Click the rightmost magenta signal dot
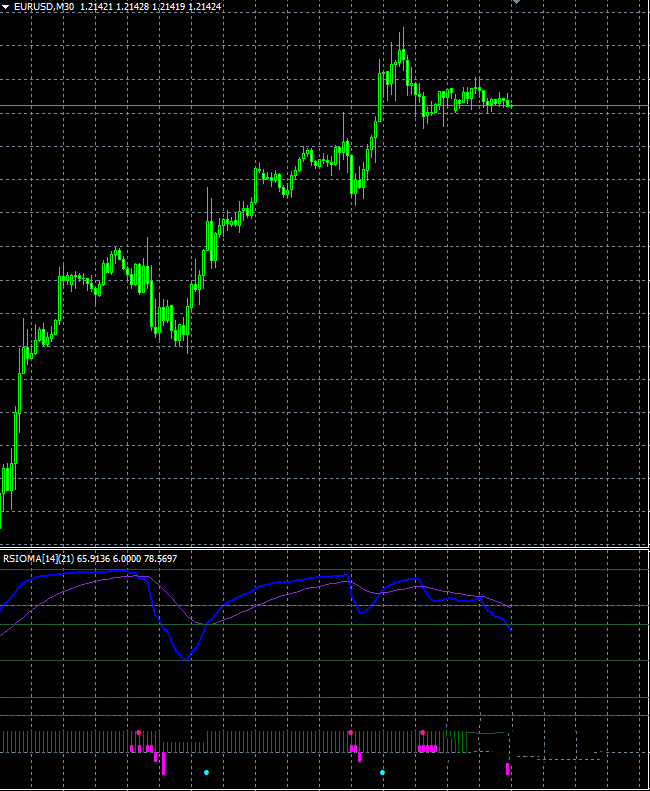The image size is (650, 791). tap(423, 733)
